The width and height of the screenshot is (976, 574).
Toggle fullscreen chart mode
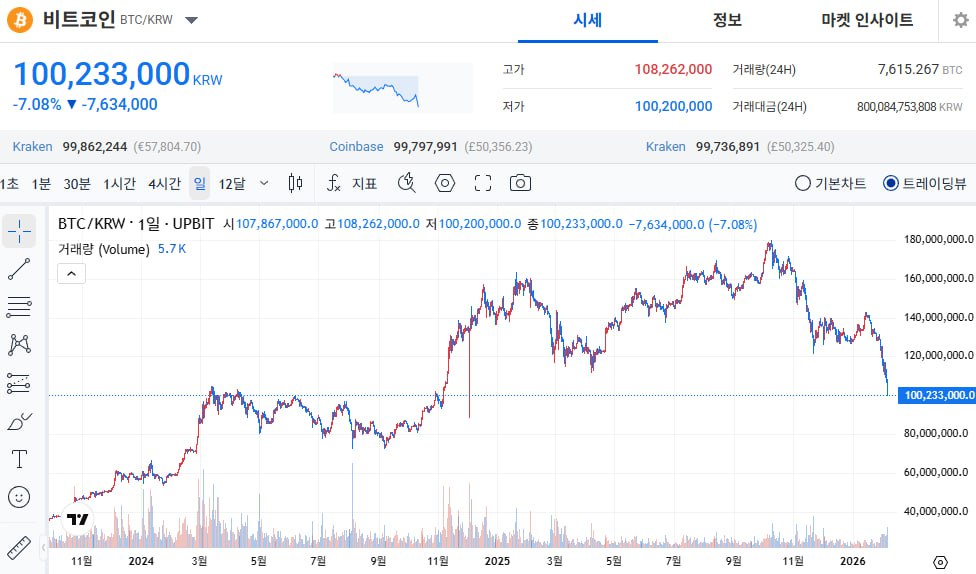pyautogui.click(x=483, y=183)
